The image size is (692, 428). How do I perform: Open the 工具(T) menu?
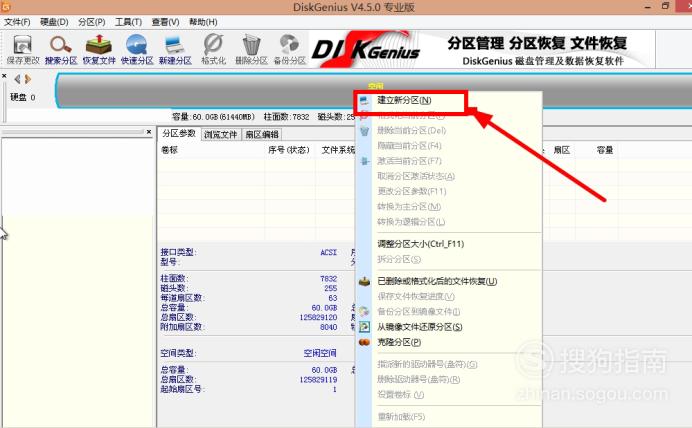[x=128, y=22]
